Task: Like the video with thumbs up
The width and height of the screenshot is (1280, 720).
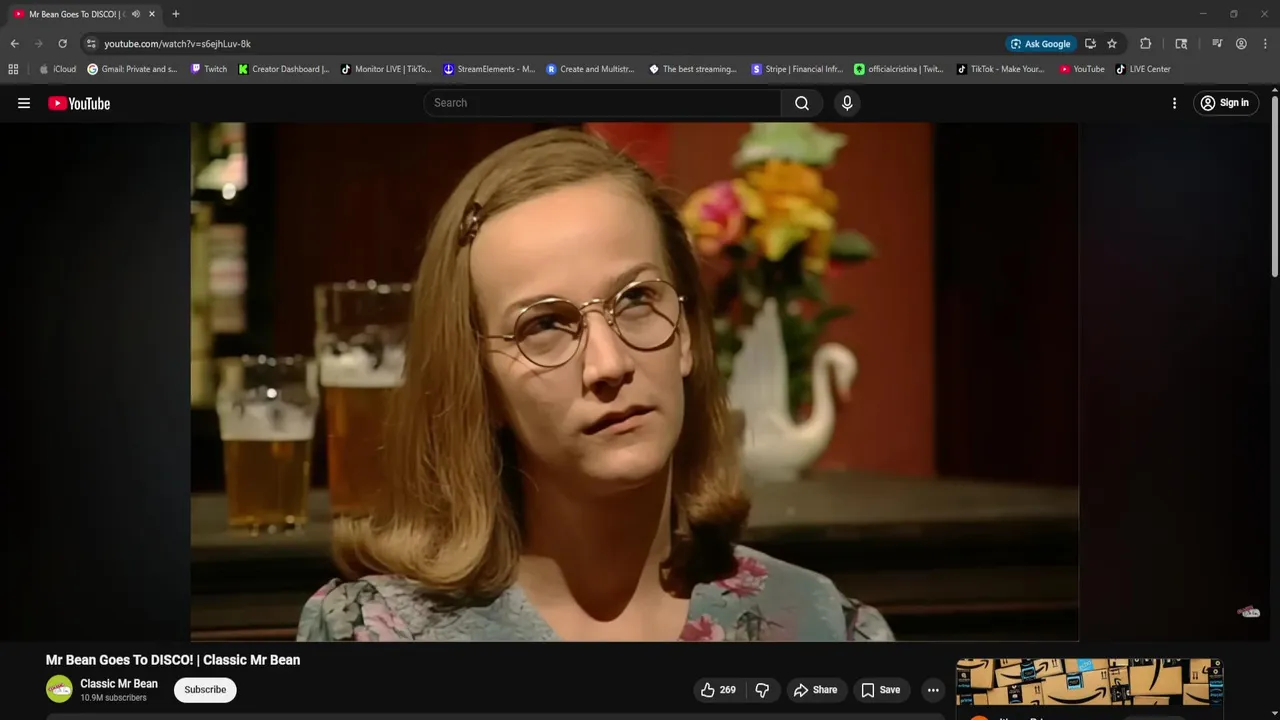Action: pyautogui.click(x=718, y=690)
